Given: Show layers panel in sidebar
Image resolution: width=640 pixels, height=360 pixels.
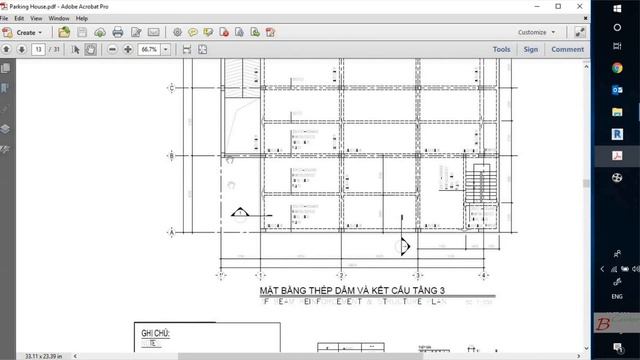Looking at the screenshot, I should click(5, 129).
